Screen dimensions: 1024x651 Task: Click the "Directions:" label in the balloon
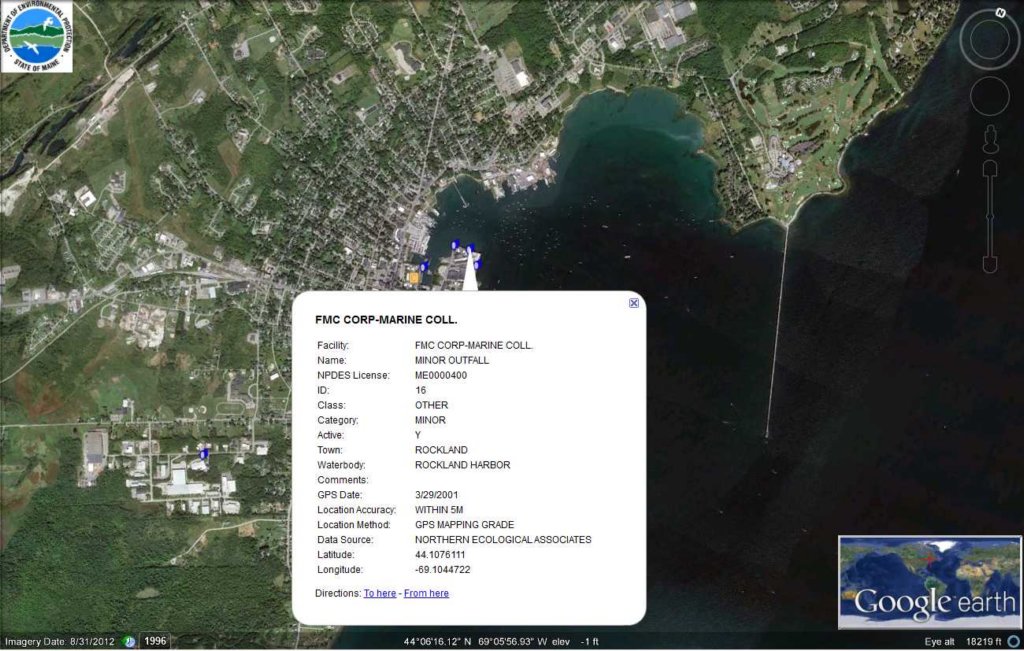[x=338, y=594]
